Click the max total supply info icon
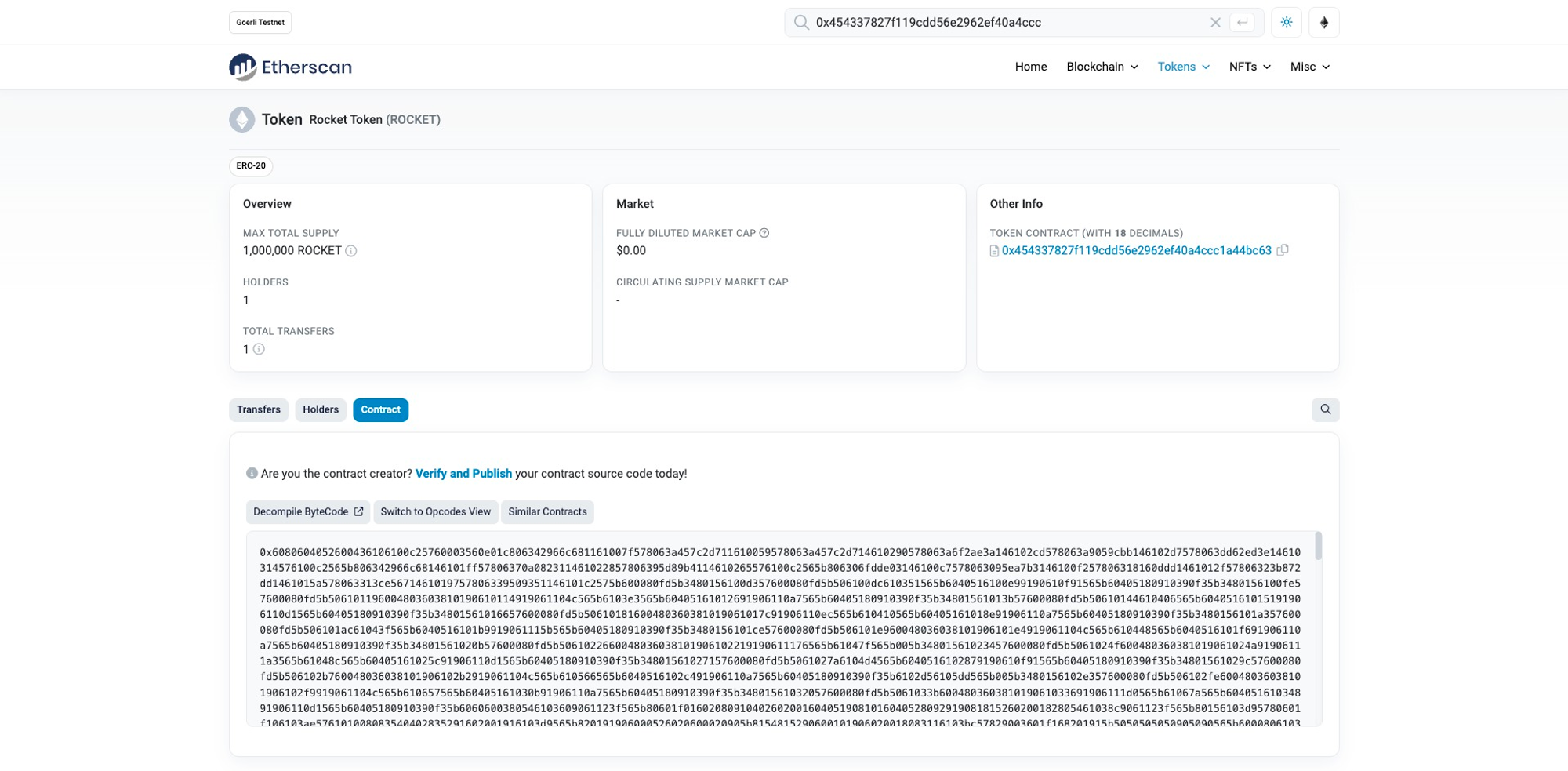The width and height of the screenshot is (1568, 771). 351,251
